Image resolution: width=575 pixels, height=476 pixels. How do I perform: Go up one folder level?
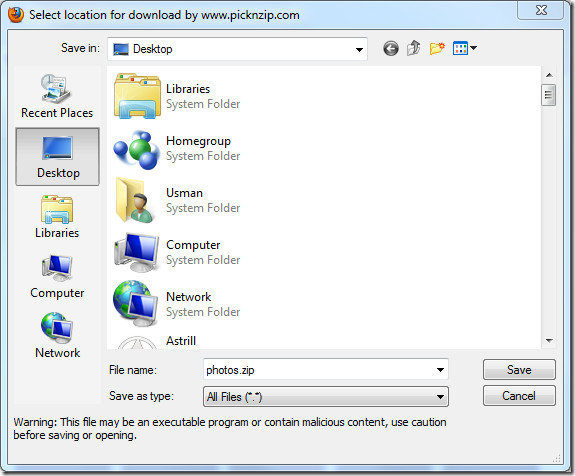tap(414, 48)
